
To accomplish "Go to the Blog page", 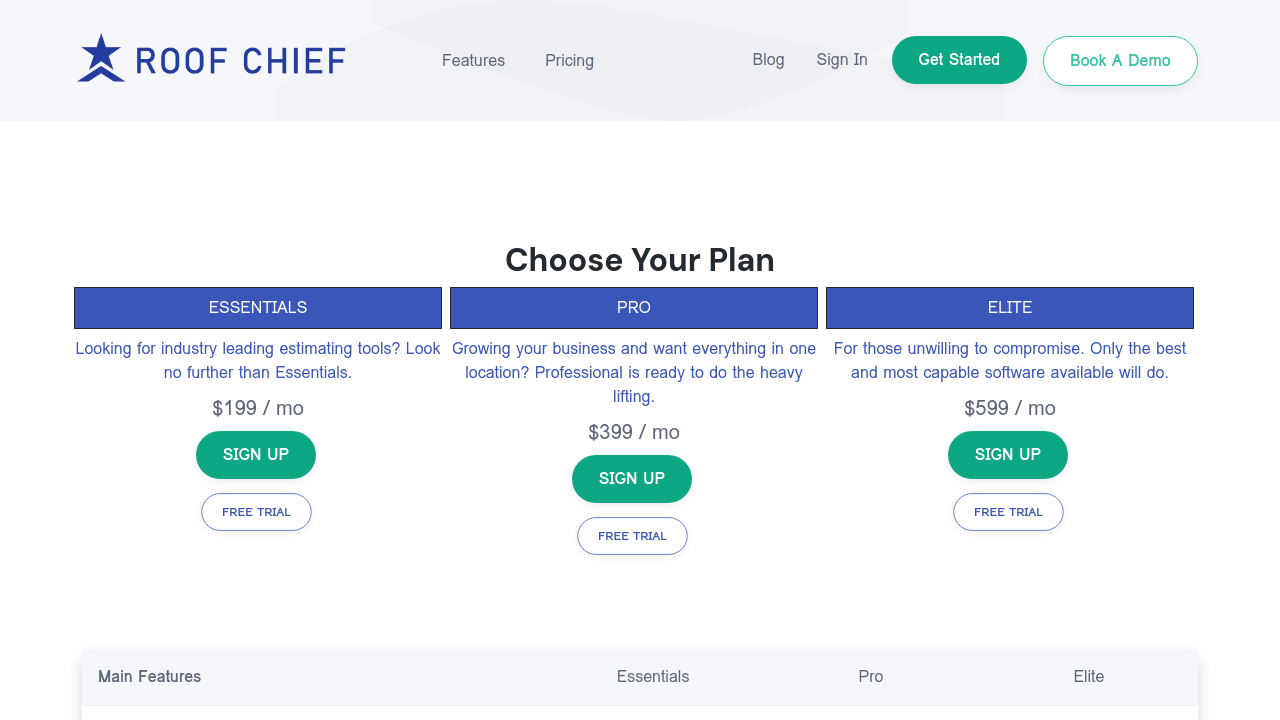I will pyautogui.click(x=768, y=59).
